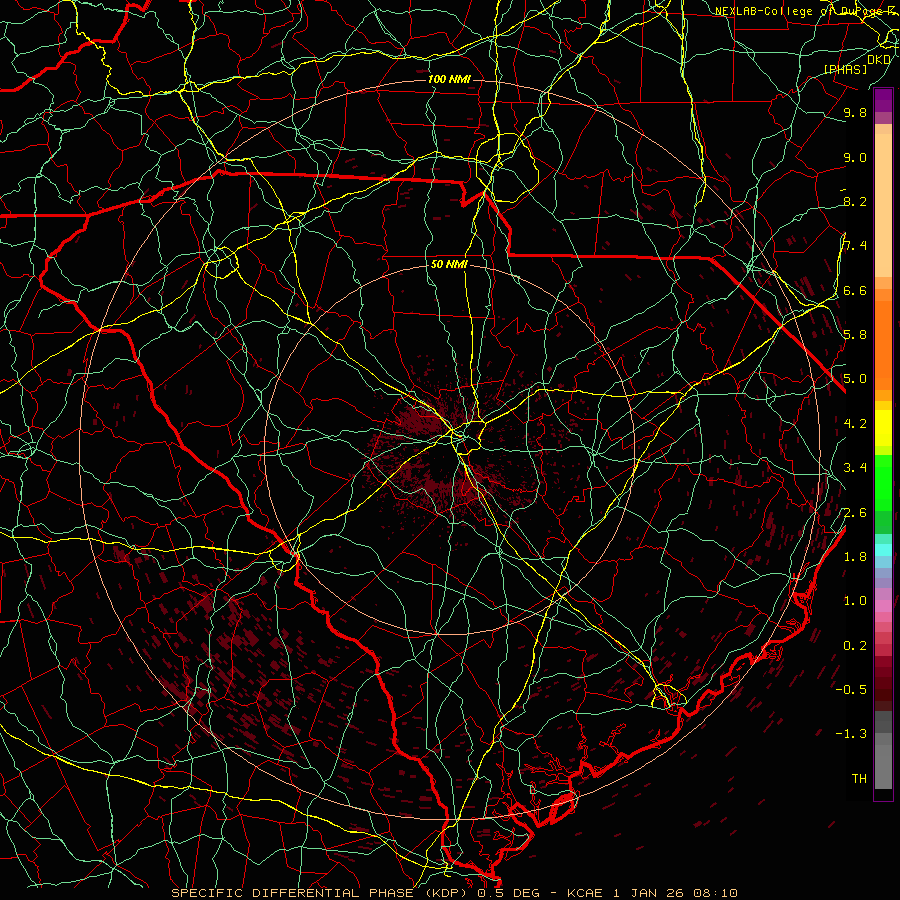Click the [PHAS] units label above the scale
Image resolution: width=900 pixels, height=900 pixels.
[x=846, y=70]
